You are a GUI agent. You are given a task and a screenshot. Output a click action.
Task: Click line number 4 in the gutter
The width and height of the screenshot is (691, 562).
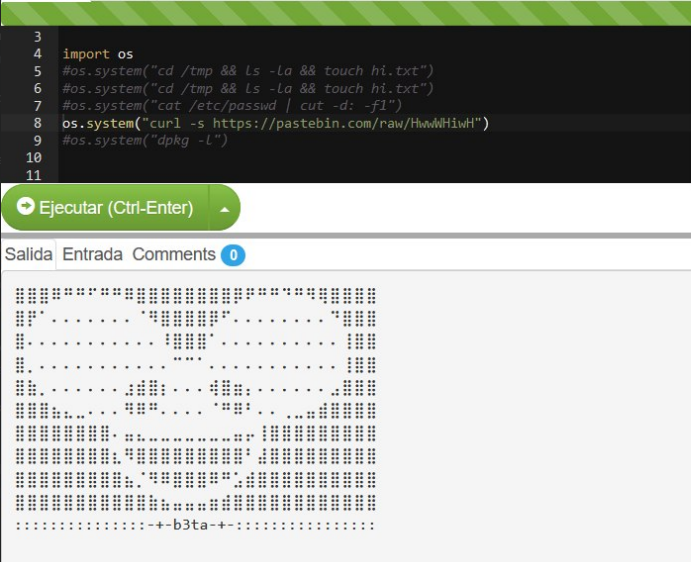(37, 54)
